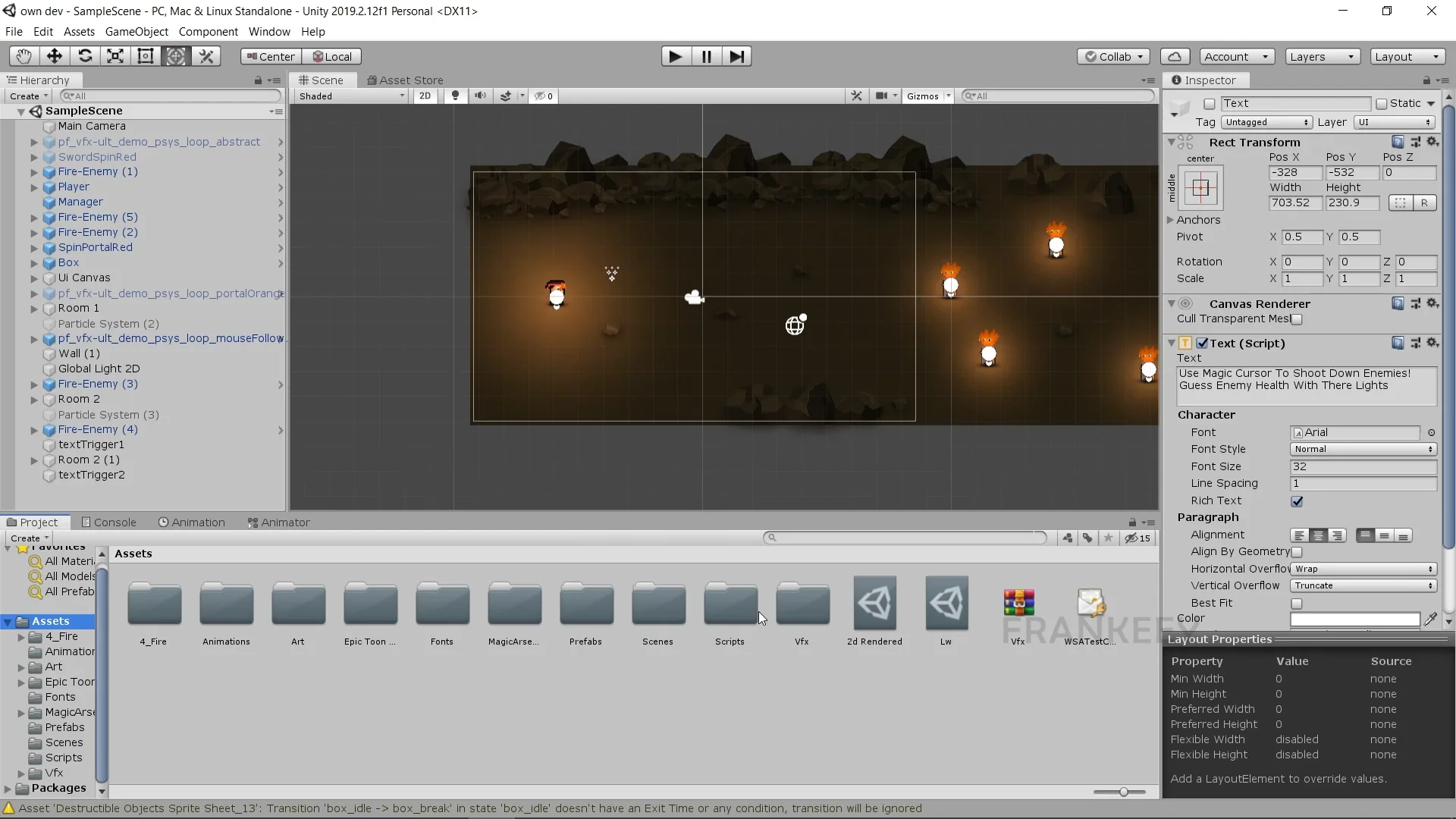Click the text Color swatch

point(1354,619)
